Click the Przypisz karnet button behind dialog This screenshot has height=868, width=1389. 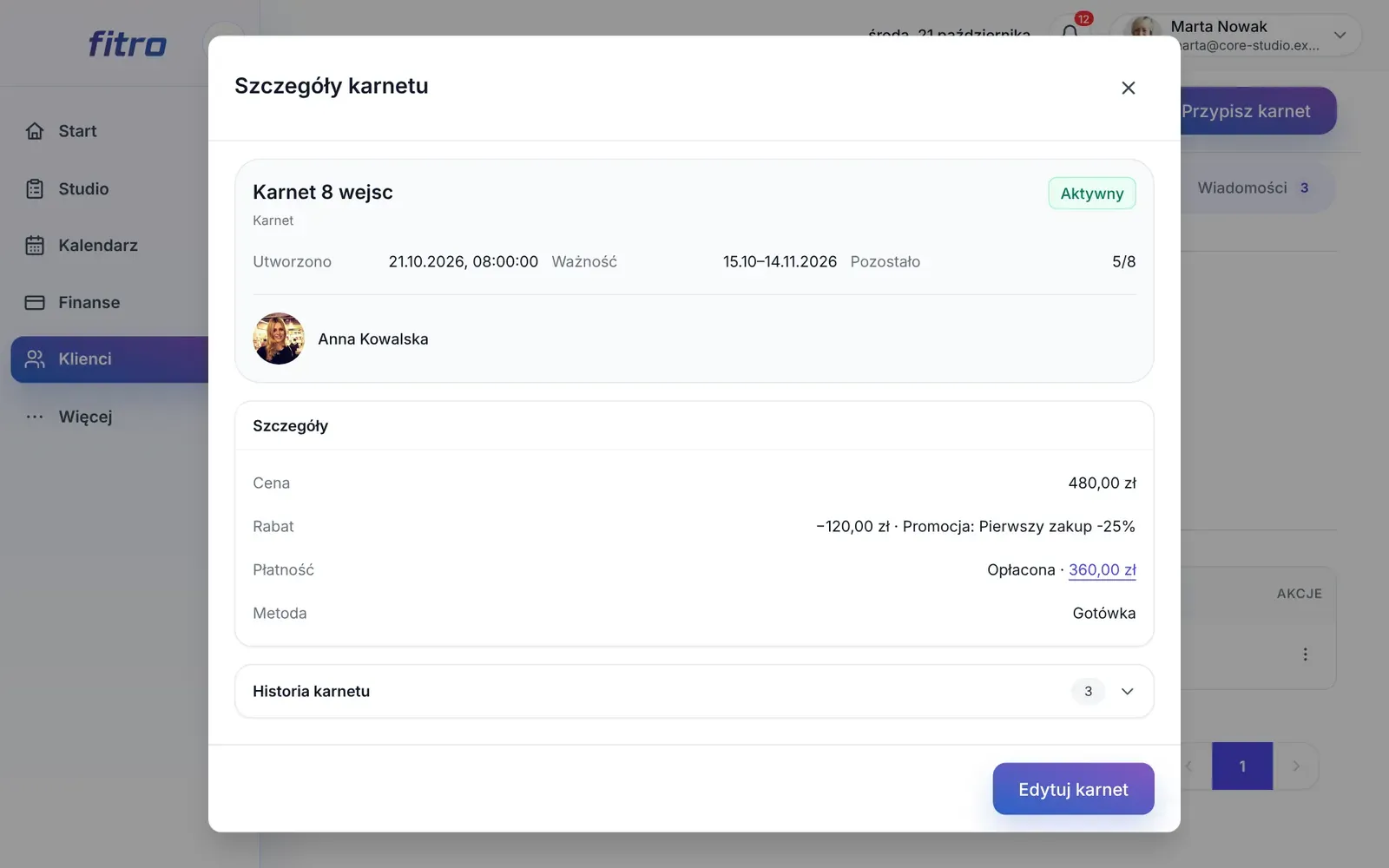coord(1258,111)
